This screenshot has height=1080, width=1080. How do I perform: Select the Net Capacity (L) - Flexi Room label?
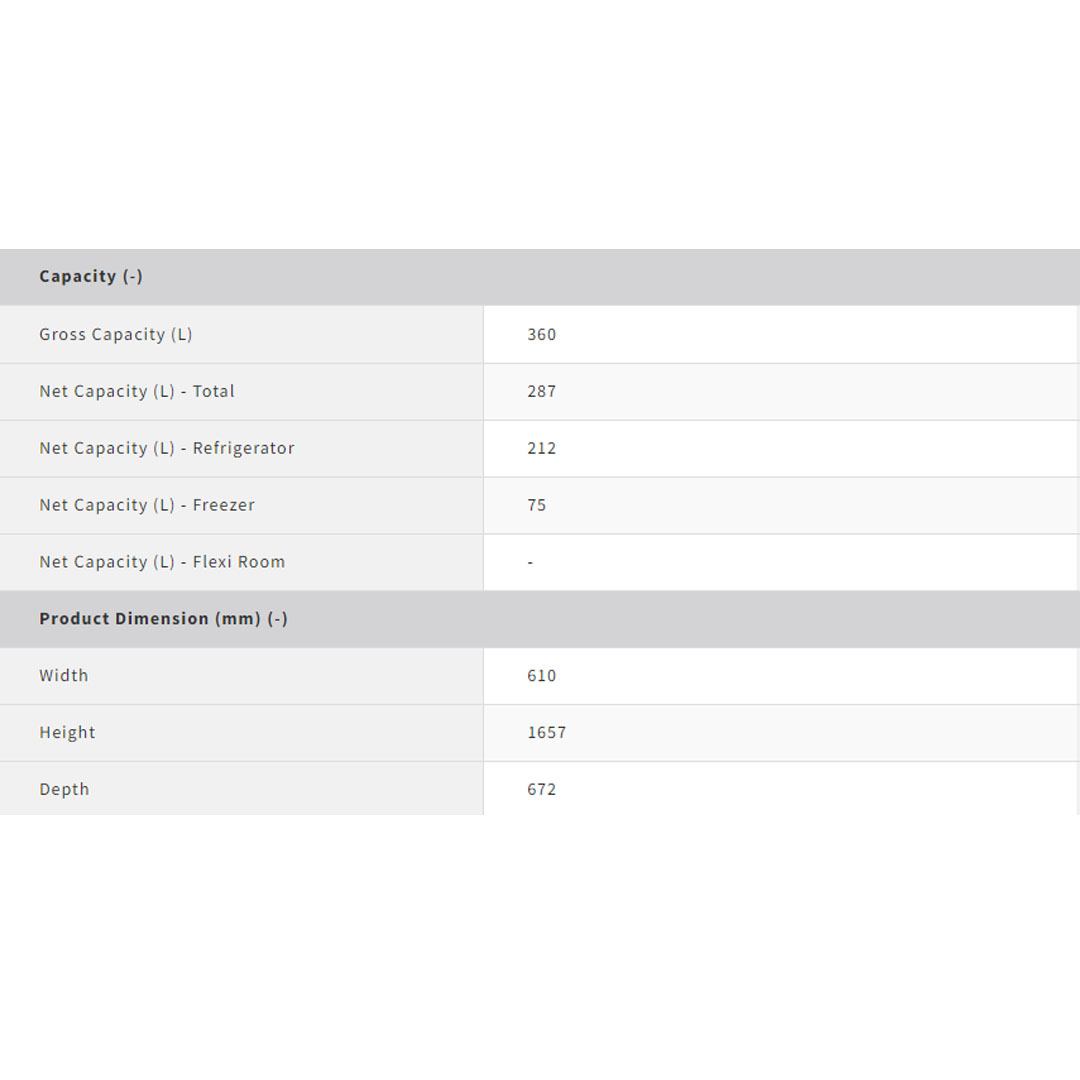click(162, 563)
